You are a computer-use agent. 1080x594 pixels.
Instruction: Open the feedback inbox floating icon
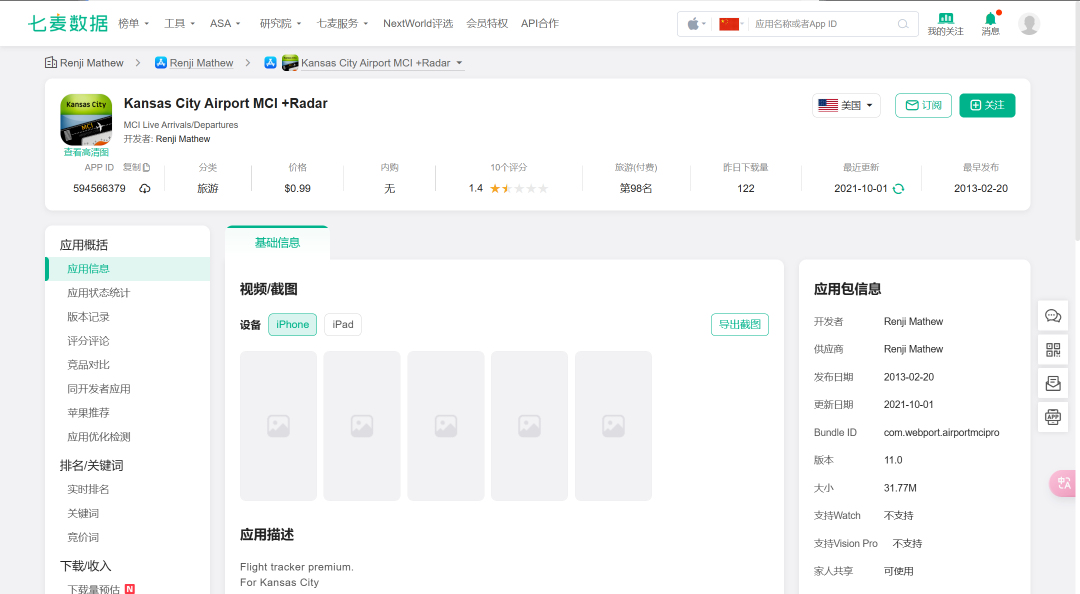(x=1052, y=383)
